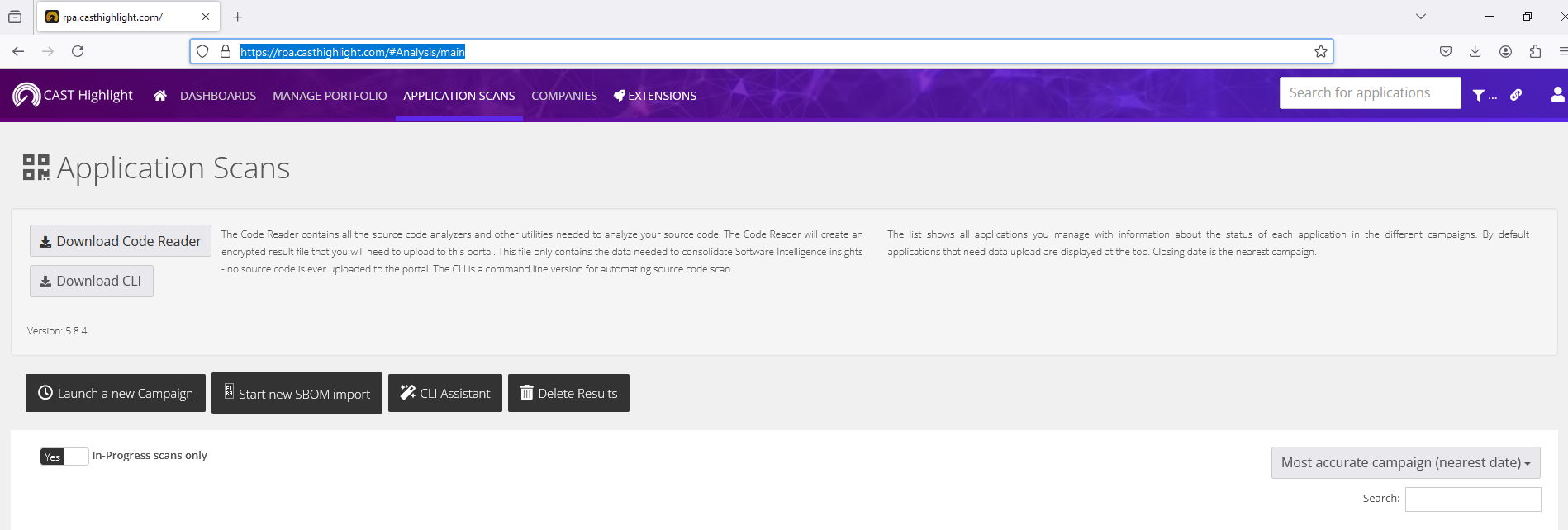Screen dimensions: 1568x530
Task: Open the CLI Assistant
Action: coord(445,393)
